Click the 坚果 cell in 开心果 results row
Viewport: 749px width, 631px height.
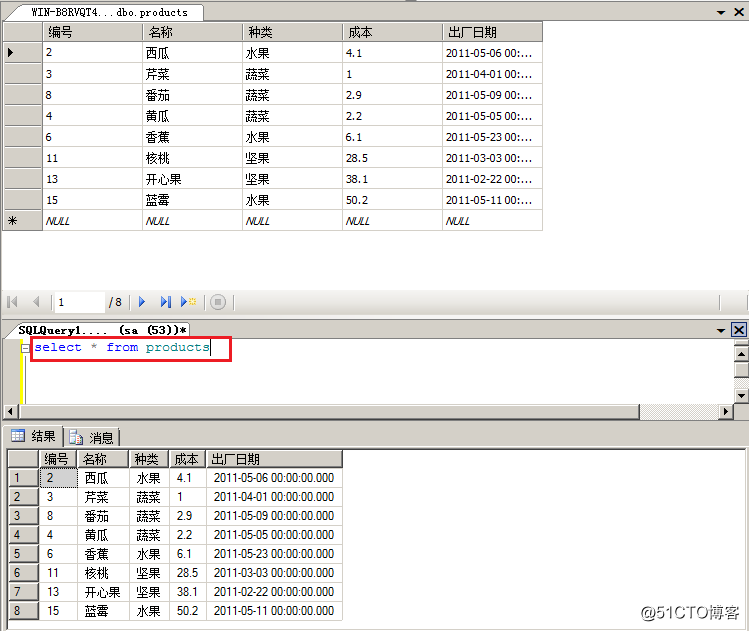(149, 592)
